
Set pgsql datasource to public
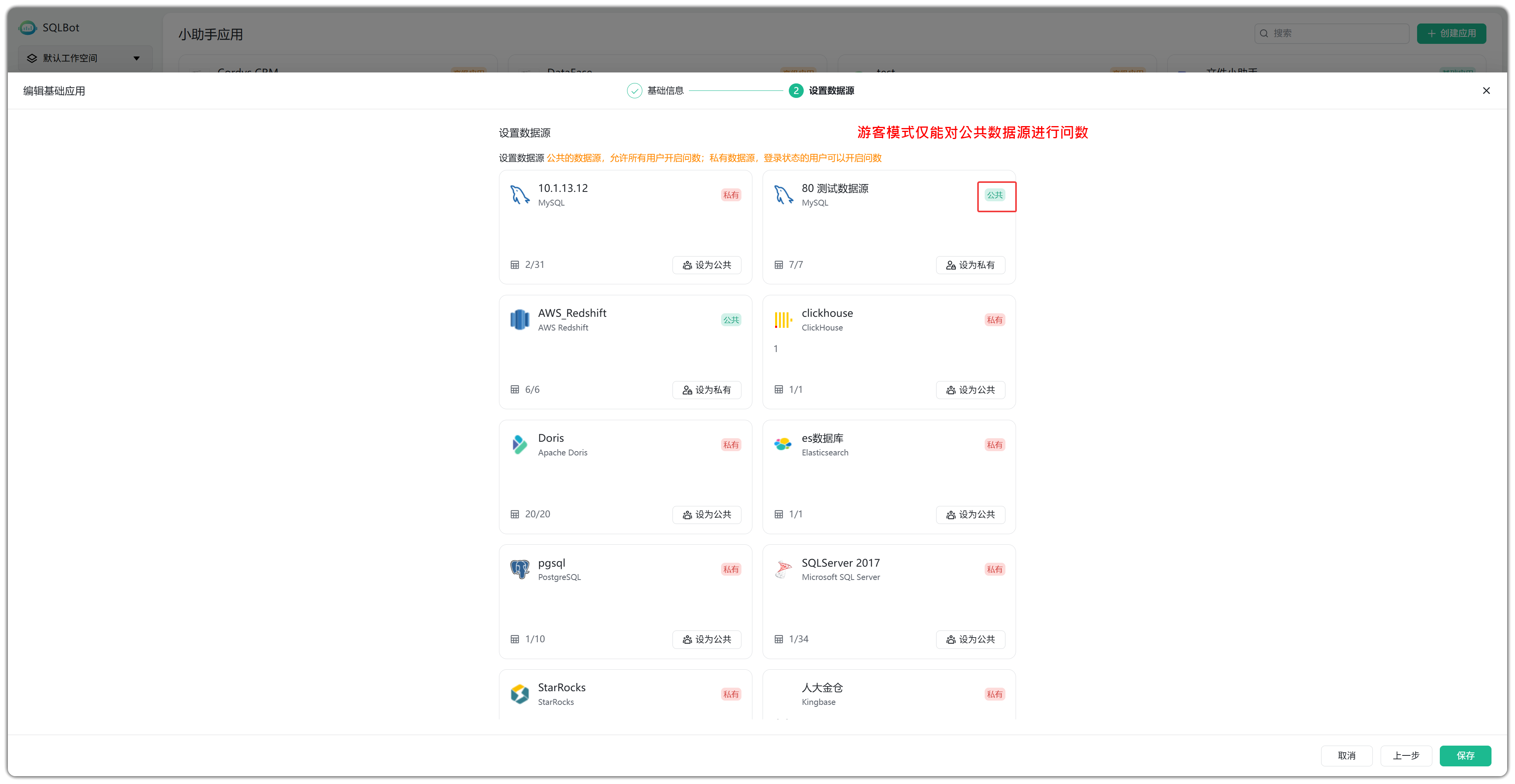tap(706, 639)
